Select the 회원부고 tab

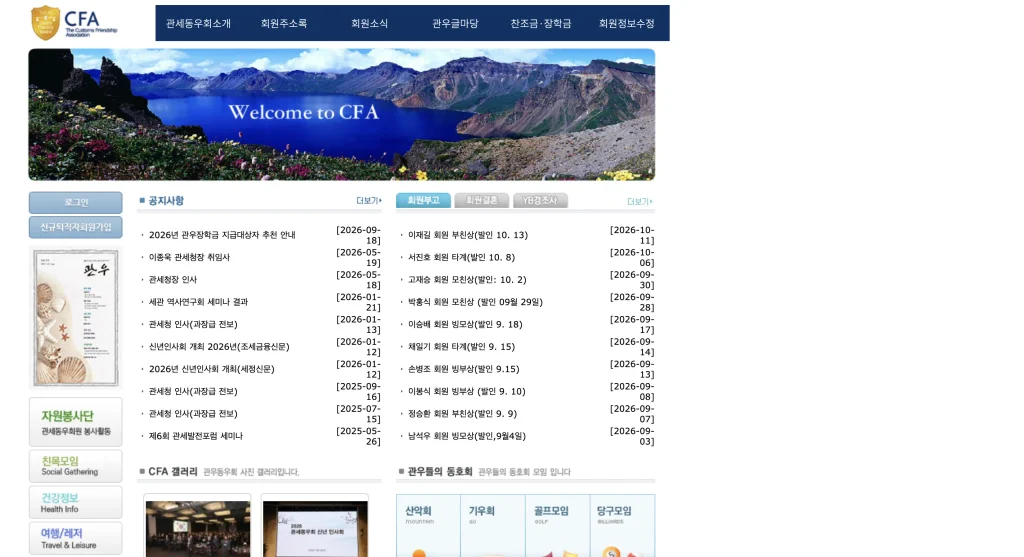click(x=423, y=200)
